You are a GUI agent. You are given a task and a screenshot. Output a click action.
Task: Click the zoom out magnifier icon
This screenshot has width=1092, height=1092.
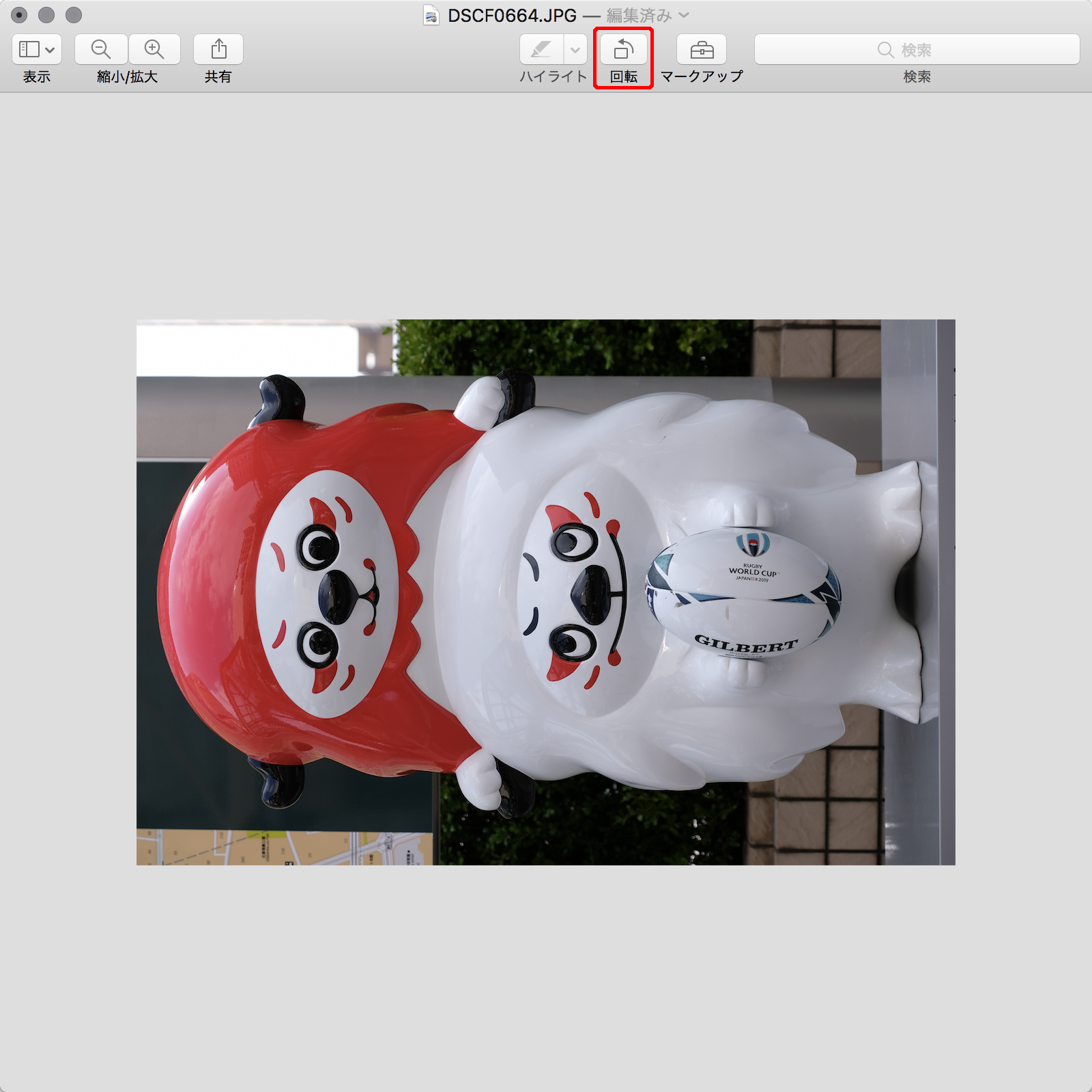(101, 49)
